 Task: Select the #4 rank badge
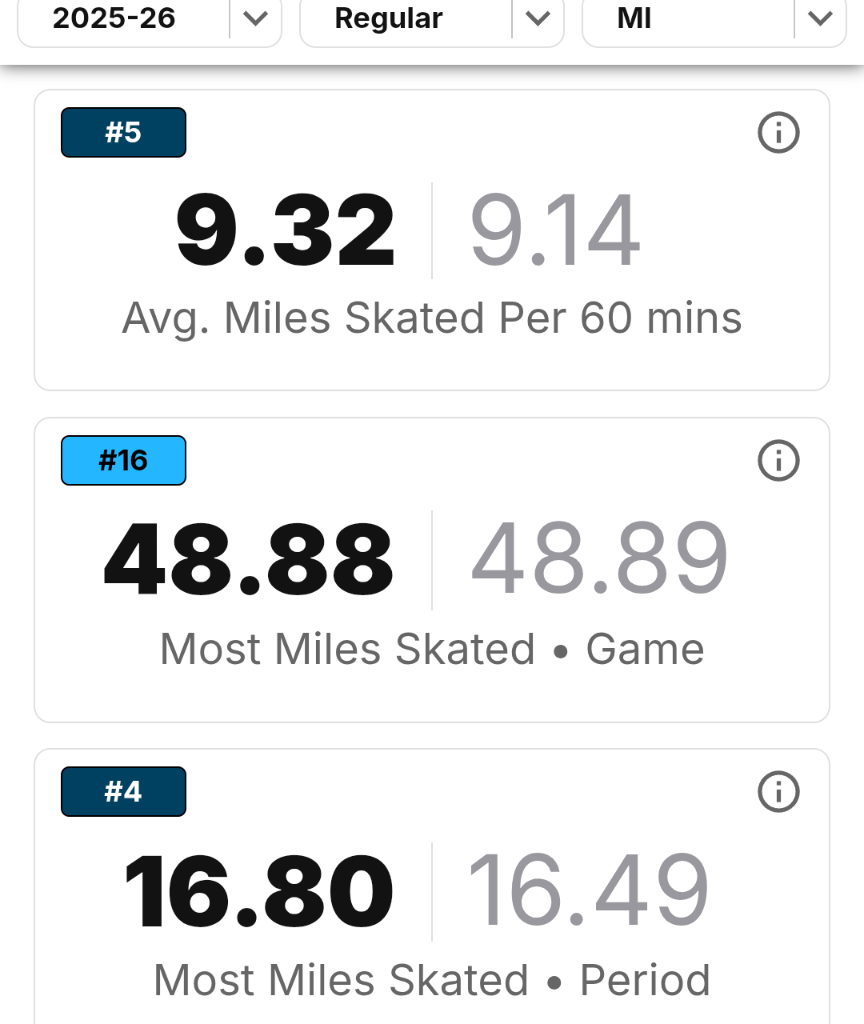pyautogui.click(x=123, y=791)
